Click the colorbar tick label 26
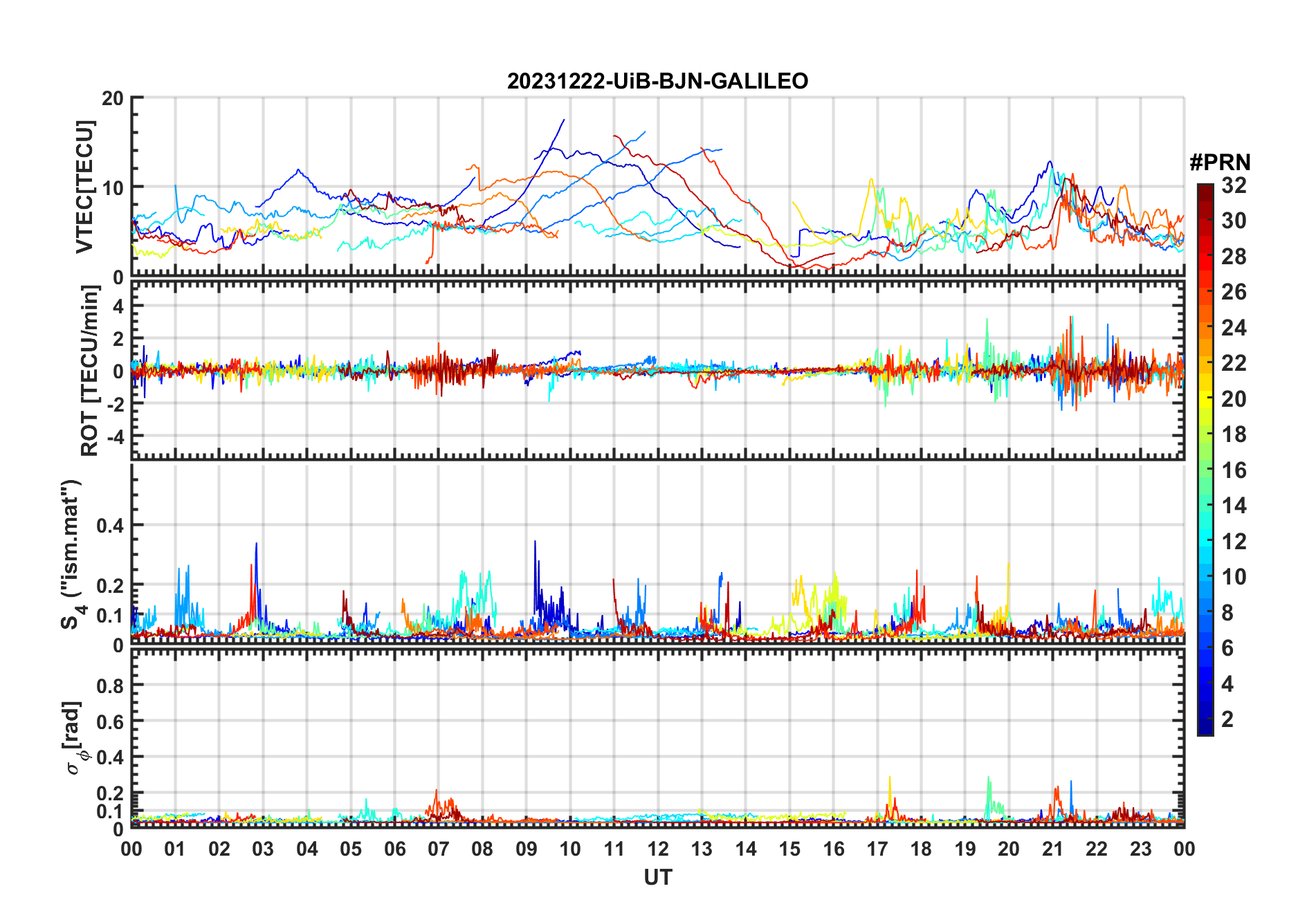This screenshot has width=1316, height=920. click(1234, 292)
